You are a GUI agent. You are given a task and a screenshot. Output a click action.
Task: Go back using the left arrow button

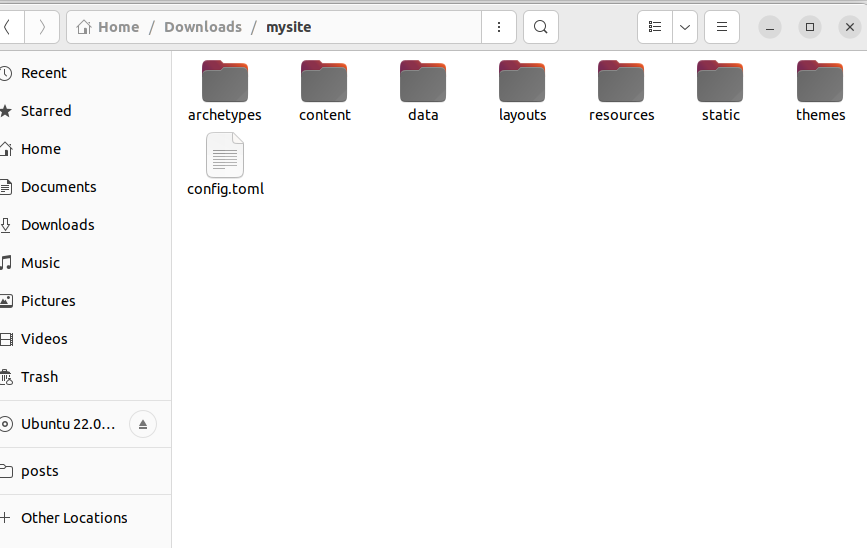coord(10,27)
